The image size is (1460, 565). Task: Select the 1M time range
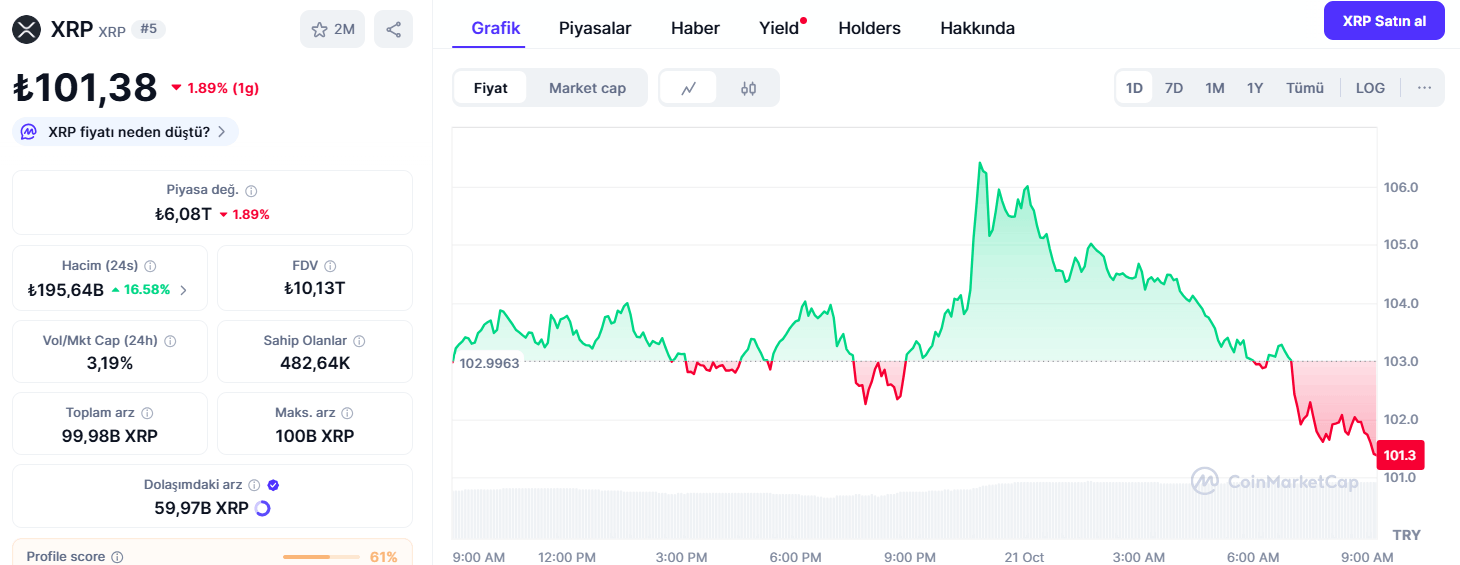tap(1215, 88)
